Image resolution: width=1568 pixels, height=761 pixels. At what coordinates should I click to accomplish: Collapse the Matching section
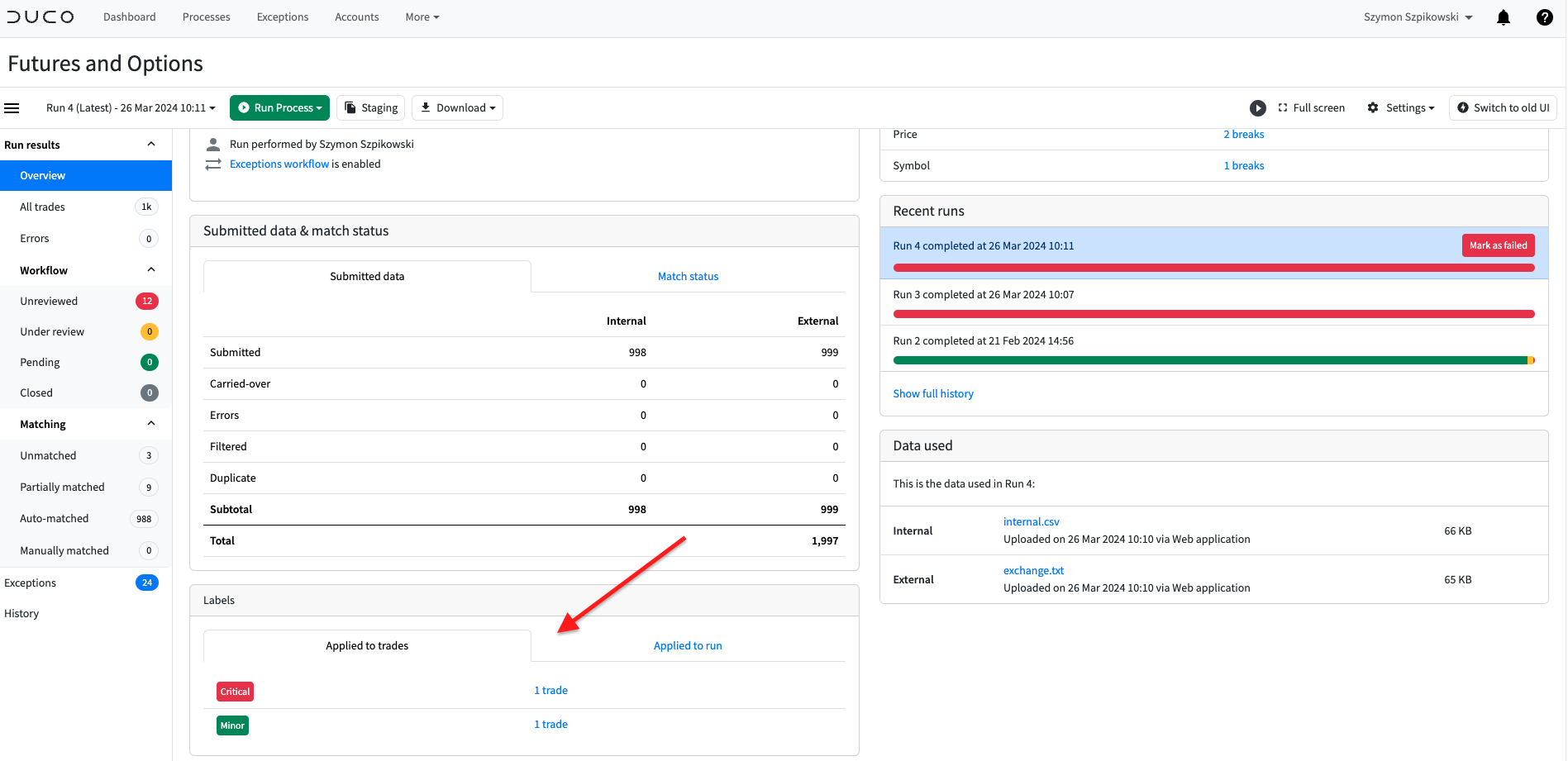[151, 424]
